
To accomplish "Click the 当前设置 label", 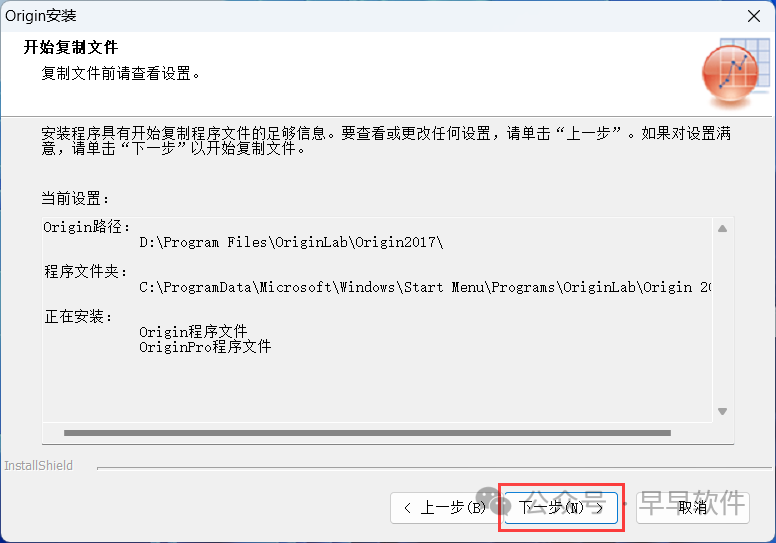I will 75,198.
